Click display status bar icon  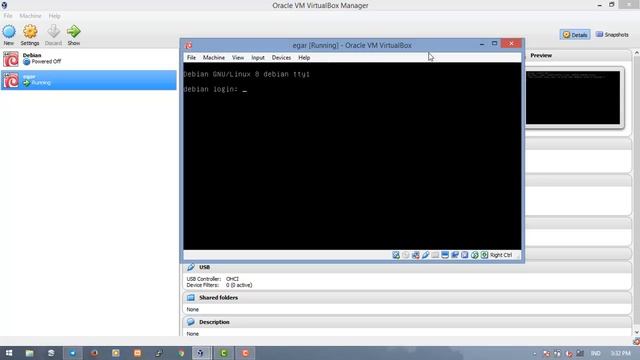(x=445, y=255)
